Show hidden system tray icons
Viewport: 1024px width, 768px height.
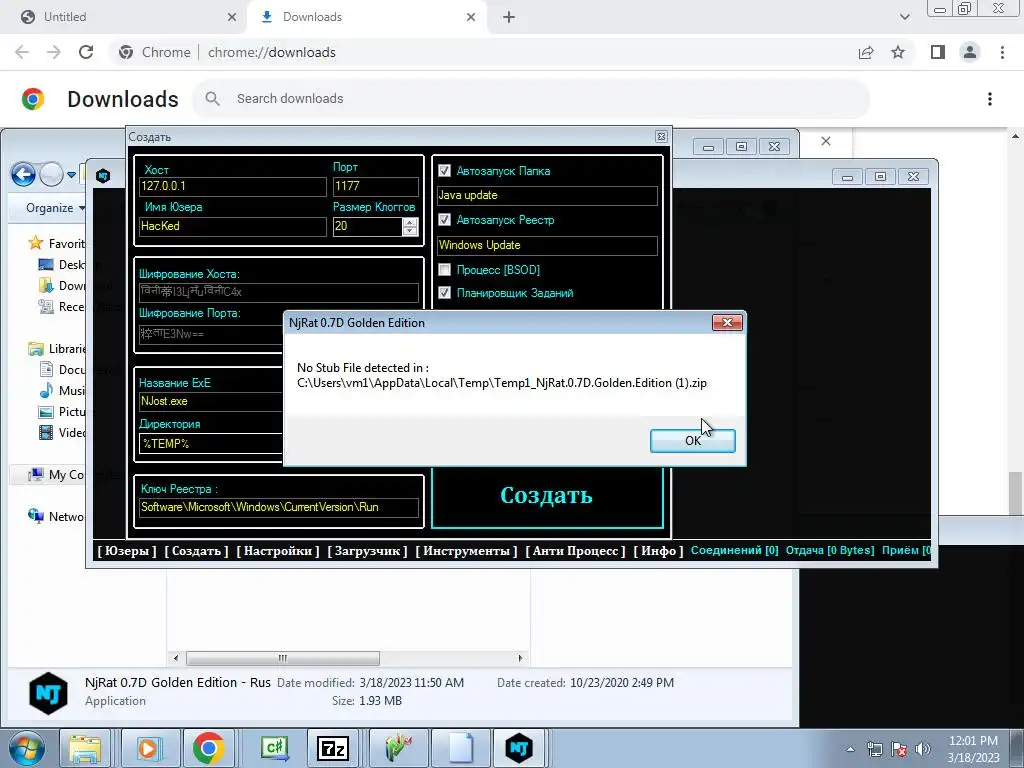(850, 749)
